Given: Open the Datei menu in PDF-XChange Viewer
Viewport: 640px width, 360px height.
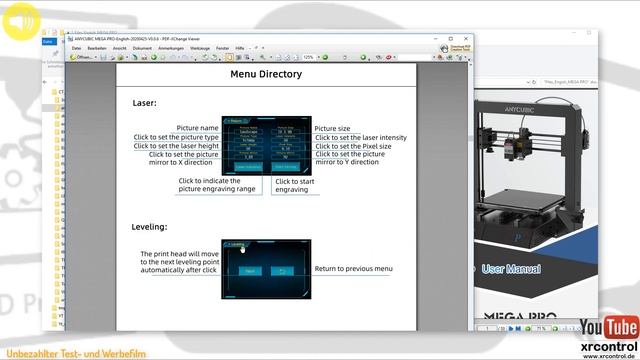Looking at the screenshot, I should pos(76,48).
